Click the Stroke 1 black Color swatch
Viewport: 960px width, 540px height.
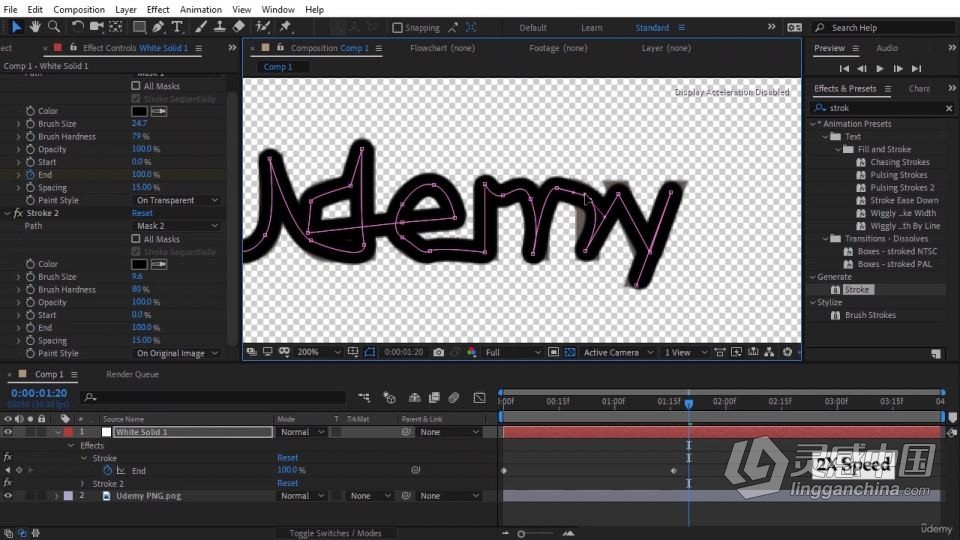(139, 111)
